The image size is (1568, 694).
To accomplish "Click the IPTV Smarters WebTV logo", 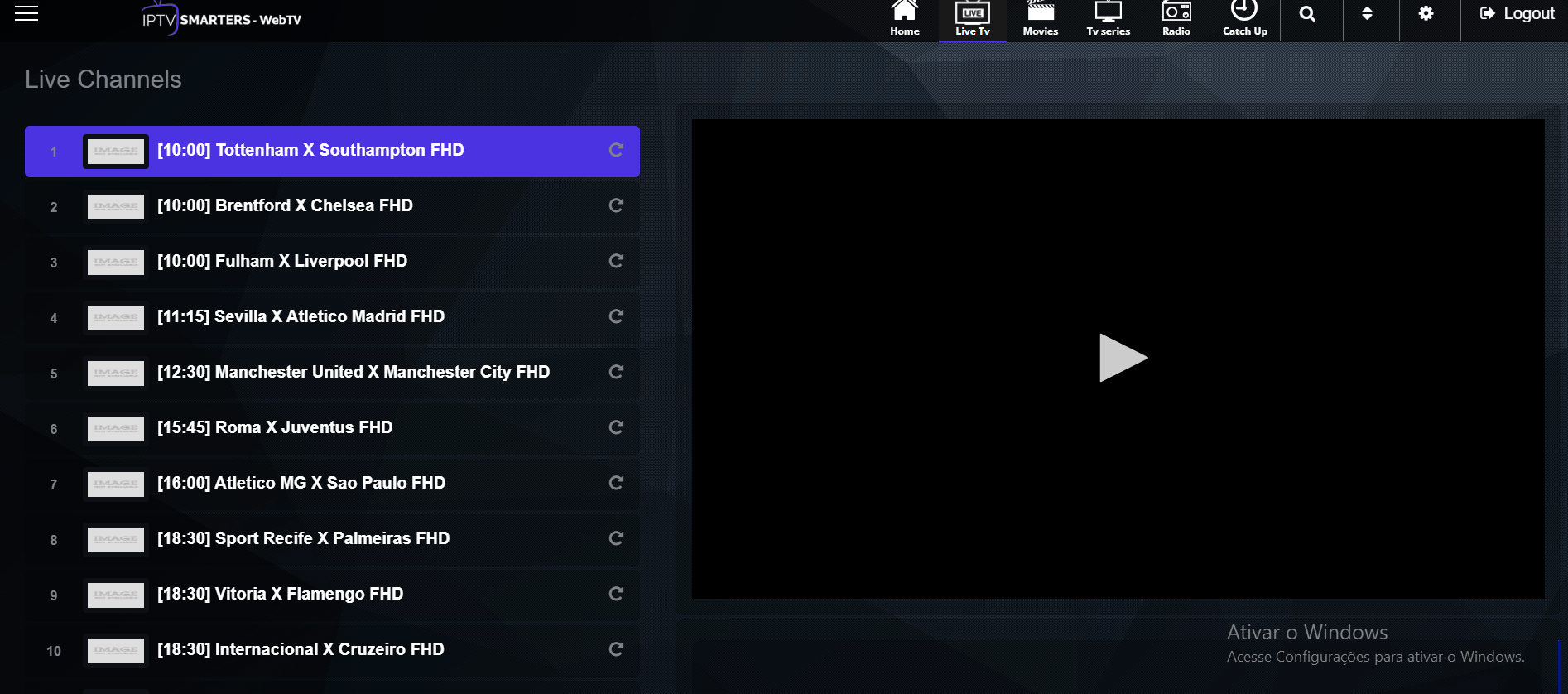I will coord(221,19).
